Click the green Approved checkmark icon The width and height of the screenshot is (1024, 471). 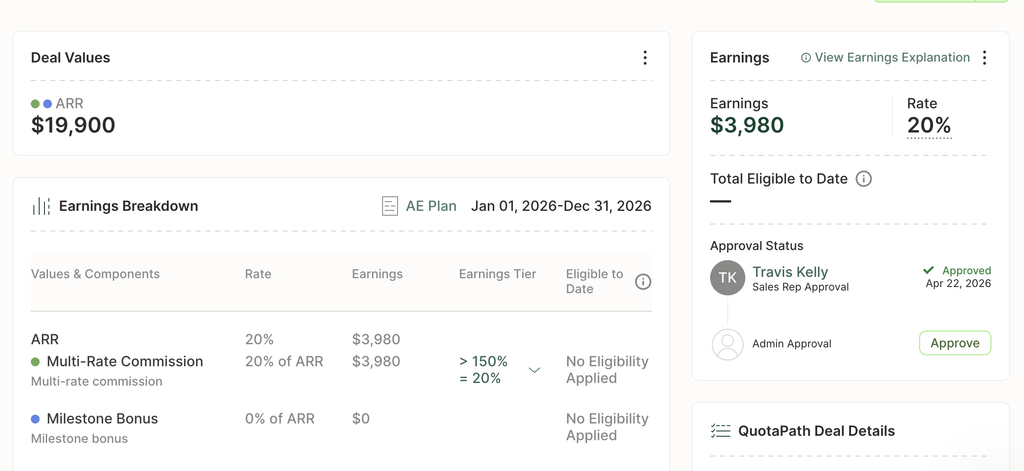pos(928,270)
